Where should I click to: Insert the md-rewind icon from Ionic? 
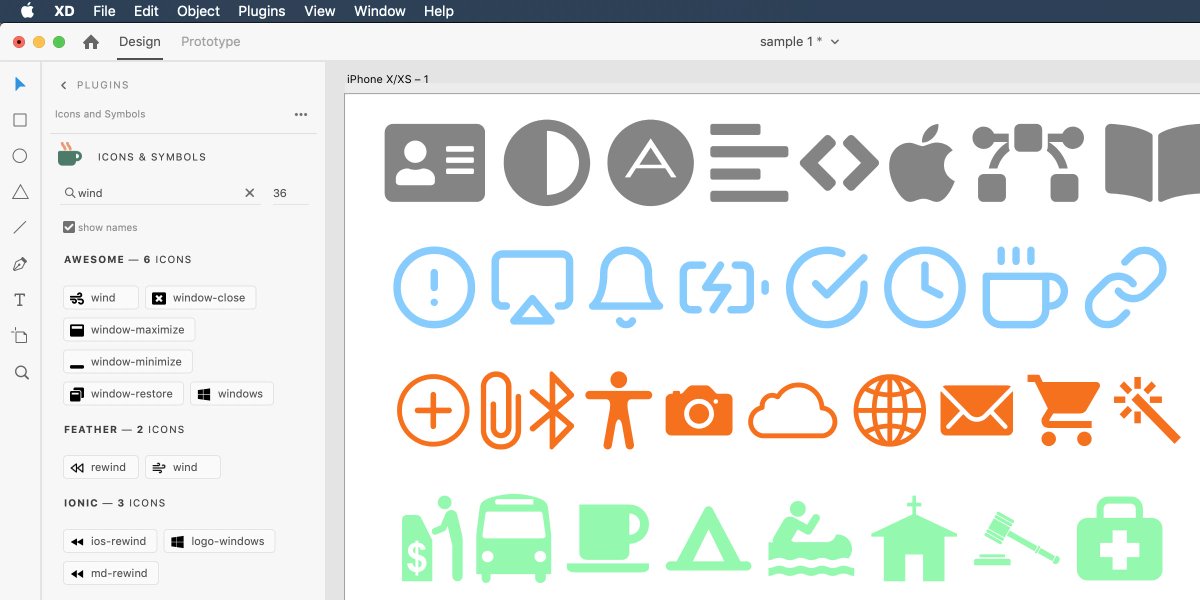[110, 573]
